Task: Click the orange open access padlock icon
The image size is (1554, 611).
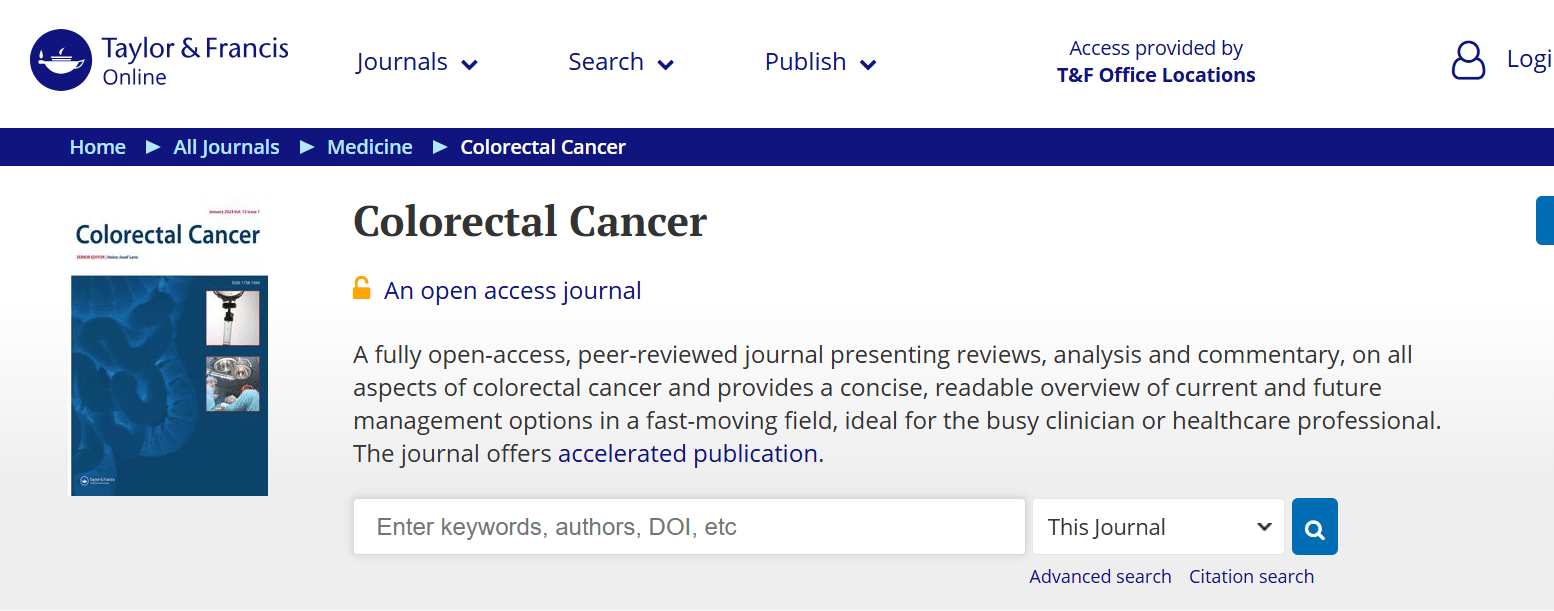Action: (362, 289)
